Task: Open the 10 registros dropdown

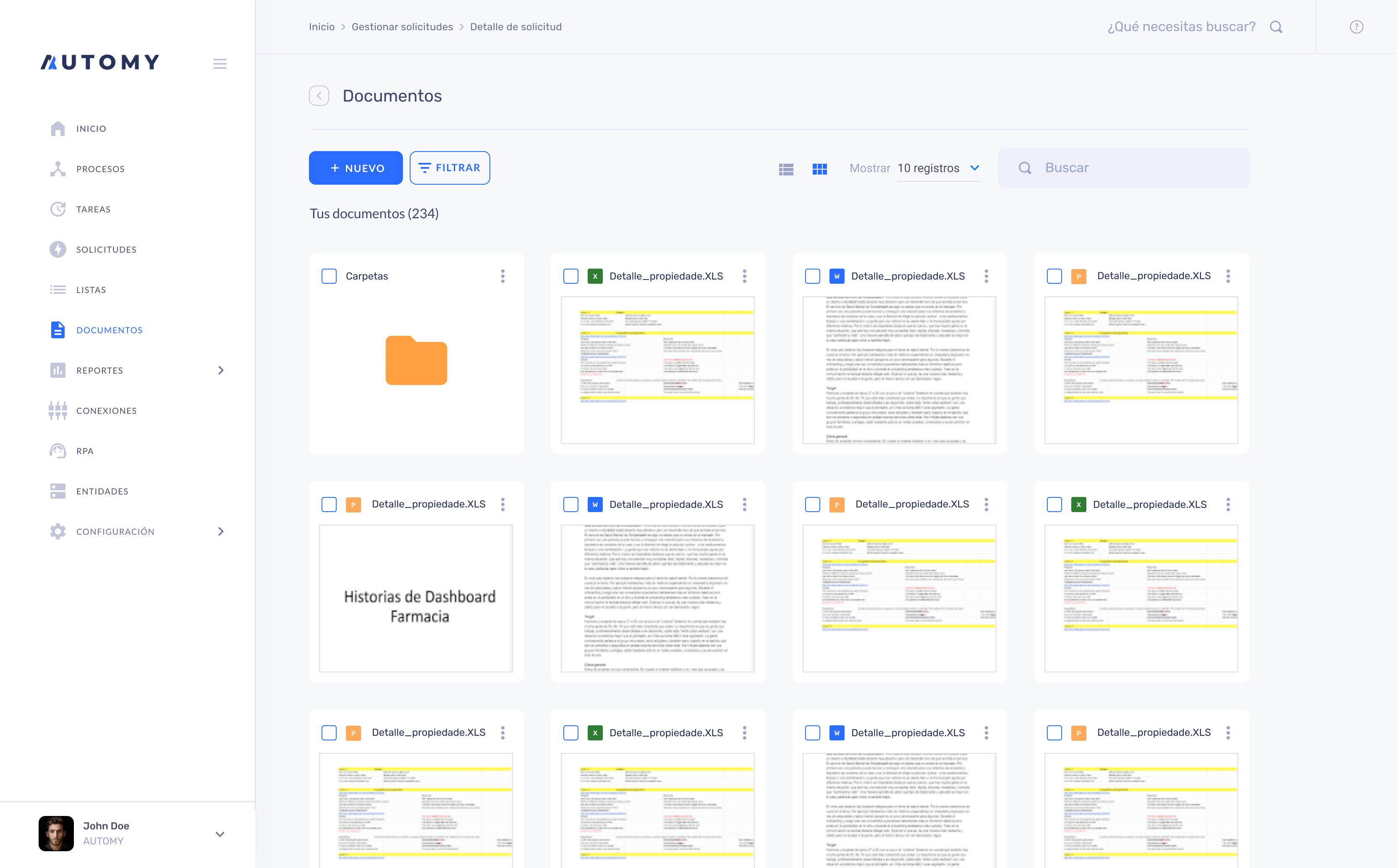Action: (939, 168)
